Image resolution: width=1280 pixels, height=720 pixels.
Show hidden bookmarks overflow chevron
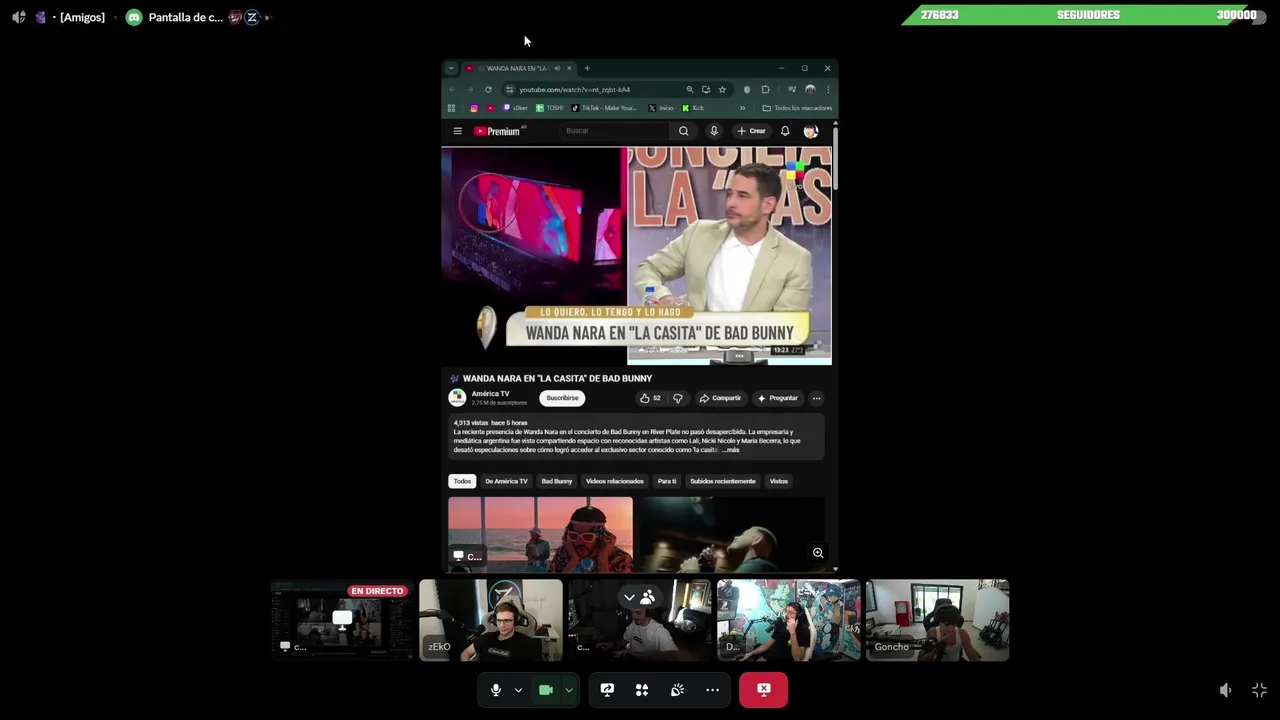pos(742,108)
